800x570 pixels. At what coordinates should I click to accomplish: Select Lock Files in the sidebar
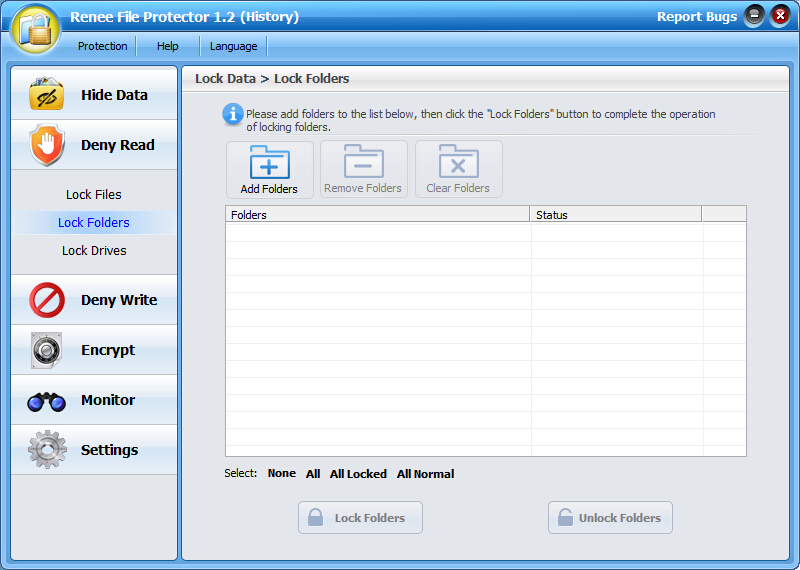(94, 195)
